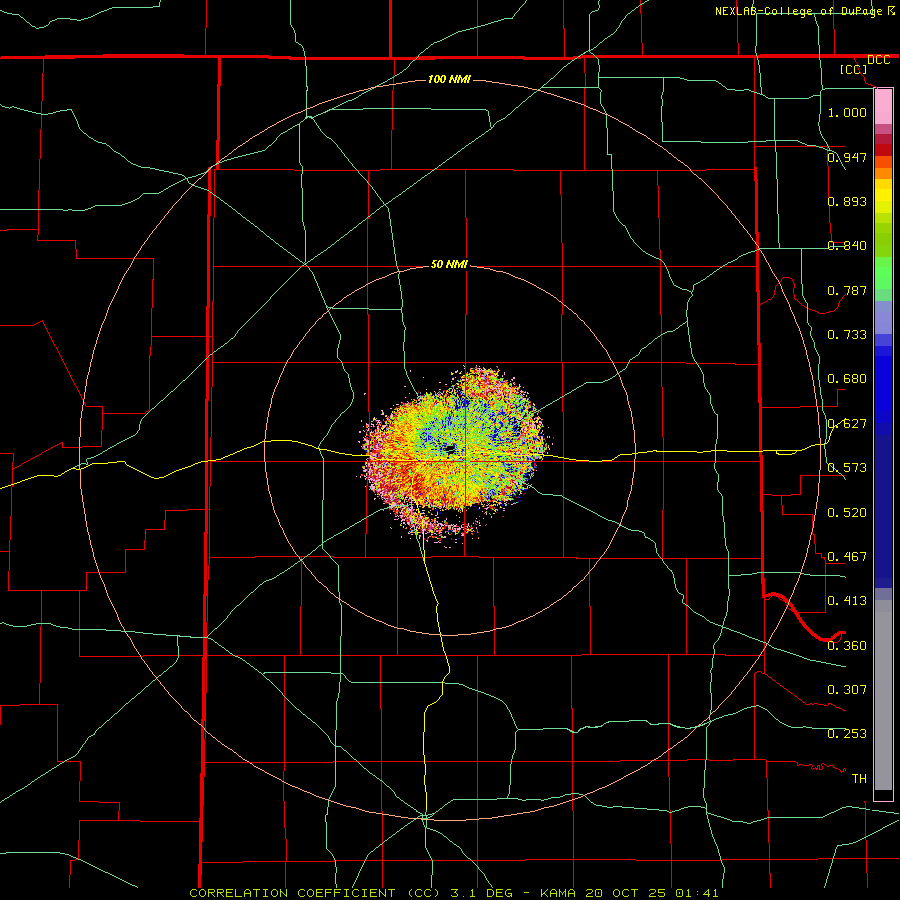Select the 0.307 legend value
The image size is (900, 900).
847,690
